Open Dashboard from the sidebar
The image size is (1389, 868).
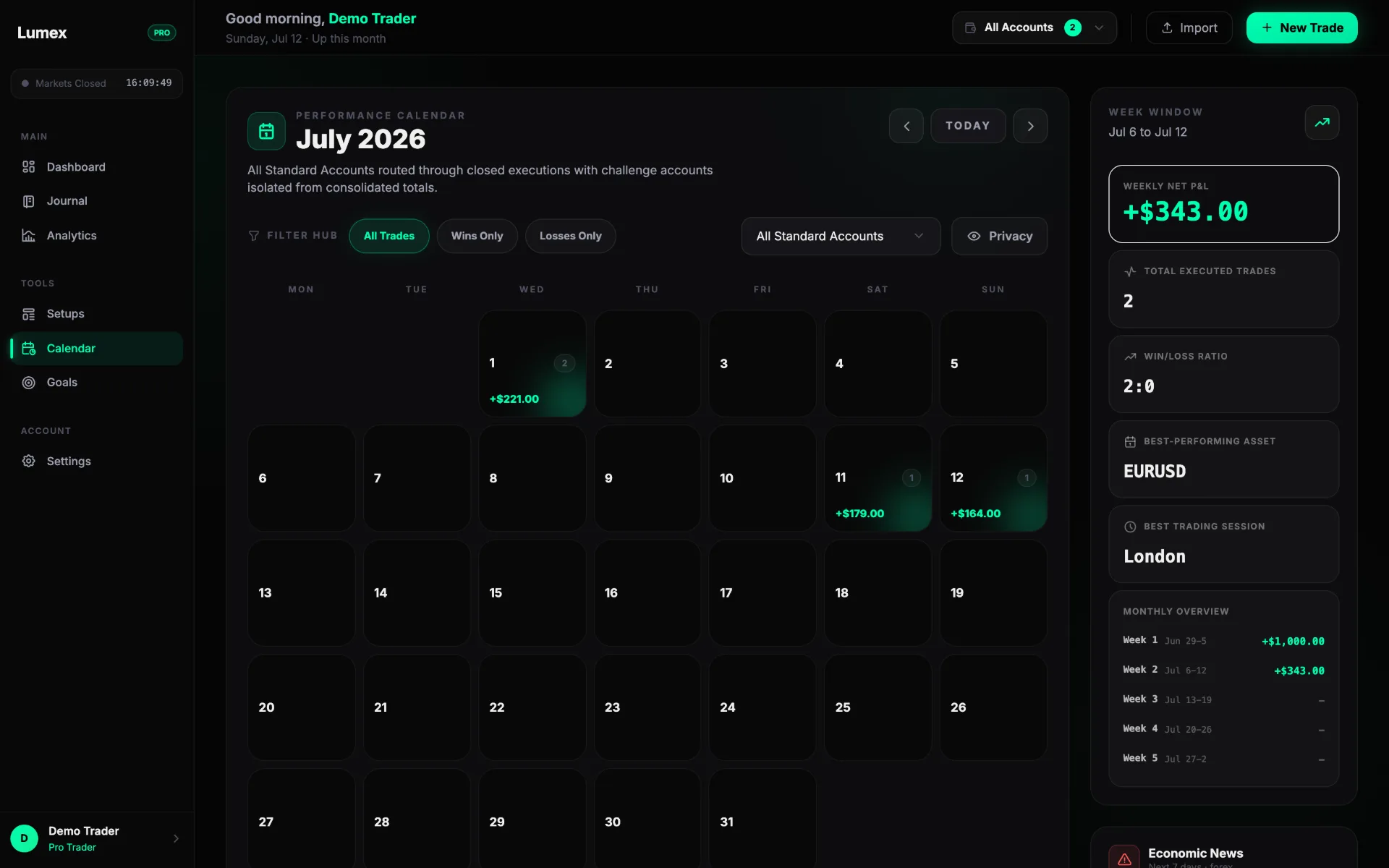point(96,167)
